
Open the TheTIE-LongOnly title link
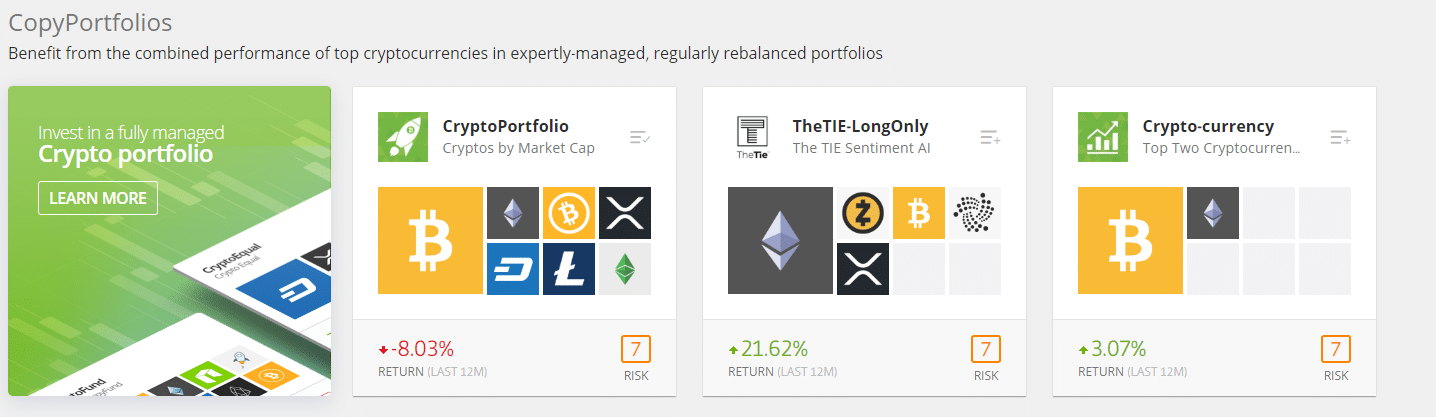coord(860,127)
